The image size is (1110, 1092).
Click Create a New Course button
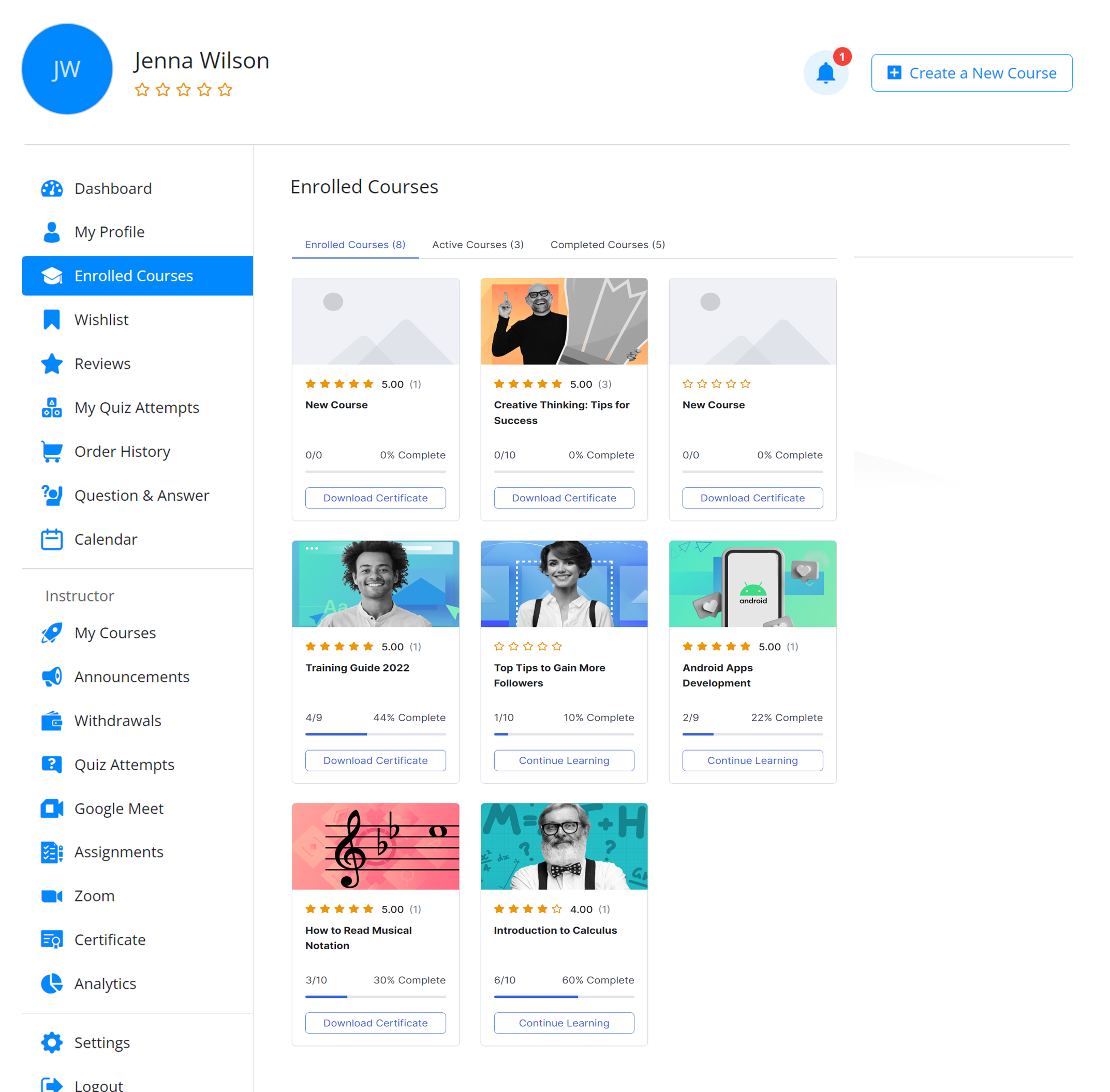coord(971,73)
